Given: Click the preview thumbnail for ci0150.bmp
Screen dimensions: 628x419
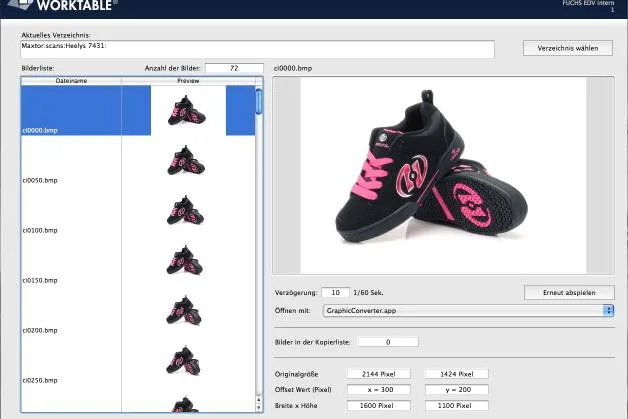Looking at the screenshot, I should tap(185, 260).
